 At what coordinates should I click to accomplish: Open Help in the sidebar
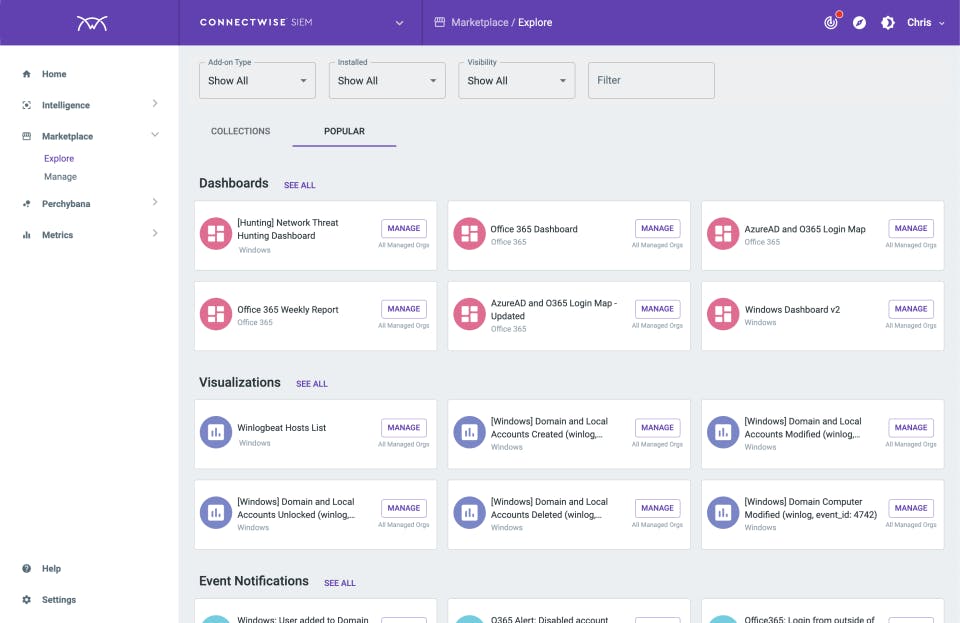51,569
